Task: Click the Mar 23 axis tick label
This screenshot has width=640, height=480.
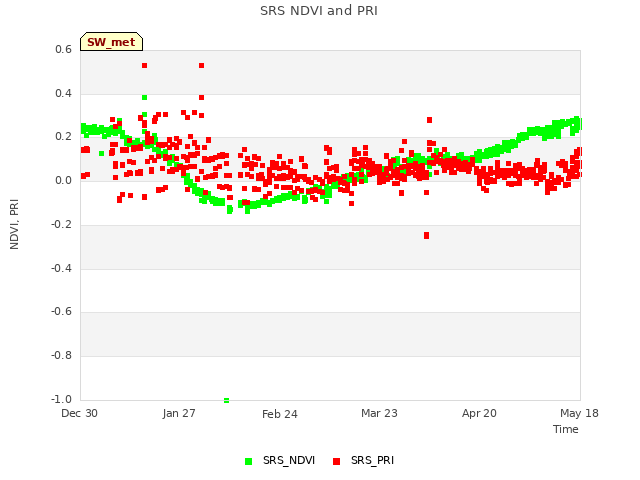Action: click(x=379, y=413)
